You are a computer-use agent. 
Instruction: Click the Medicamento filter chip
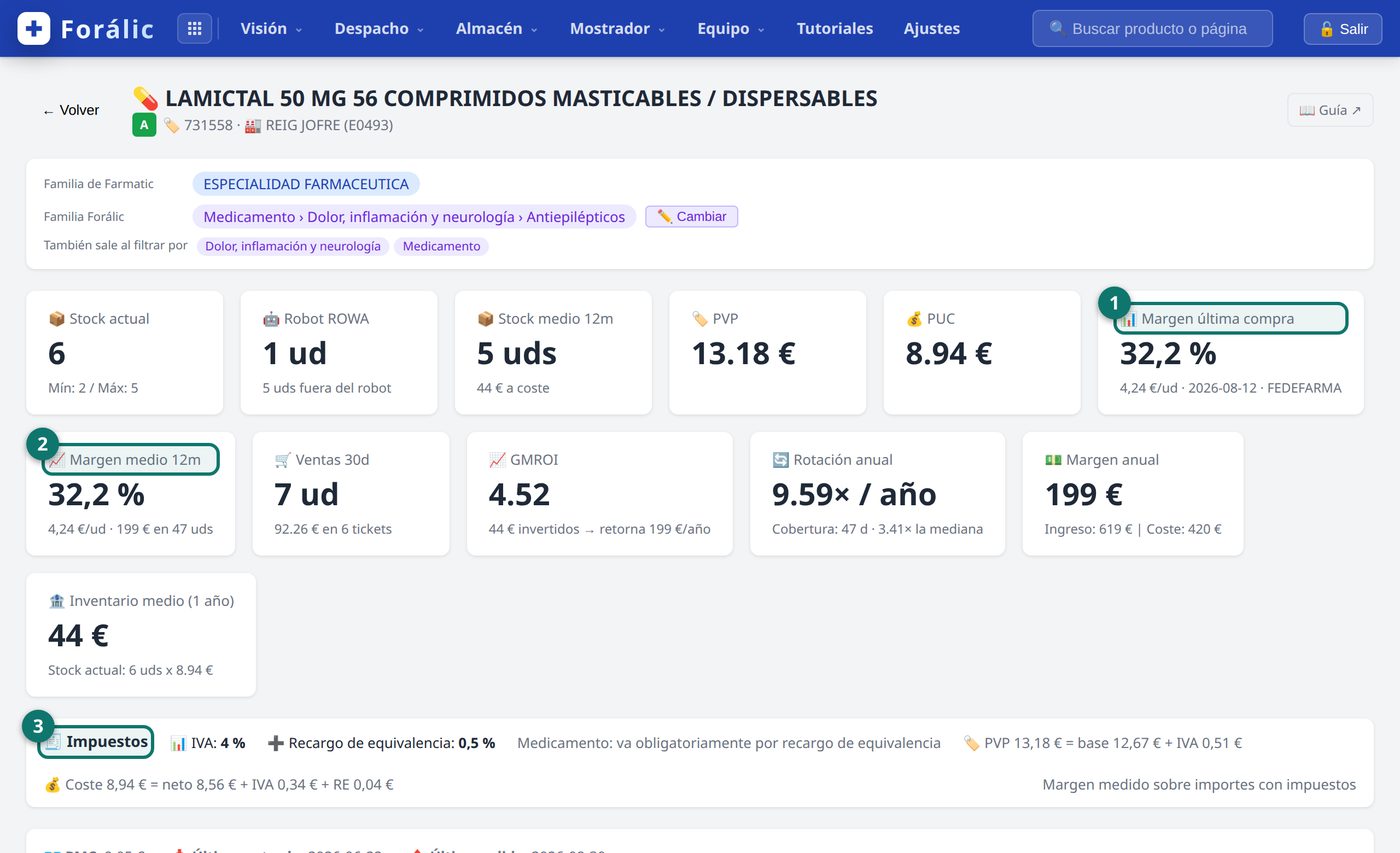tap(441, 246)
